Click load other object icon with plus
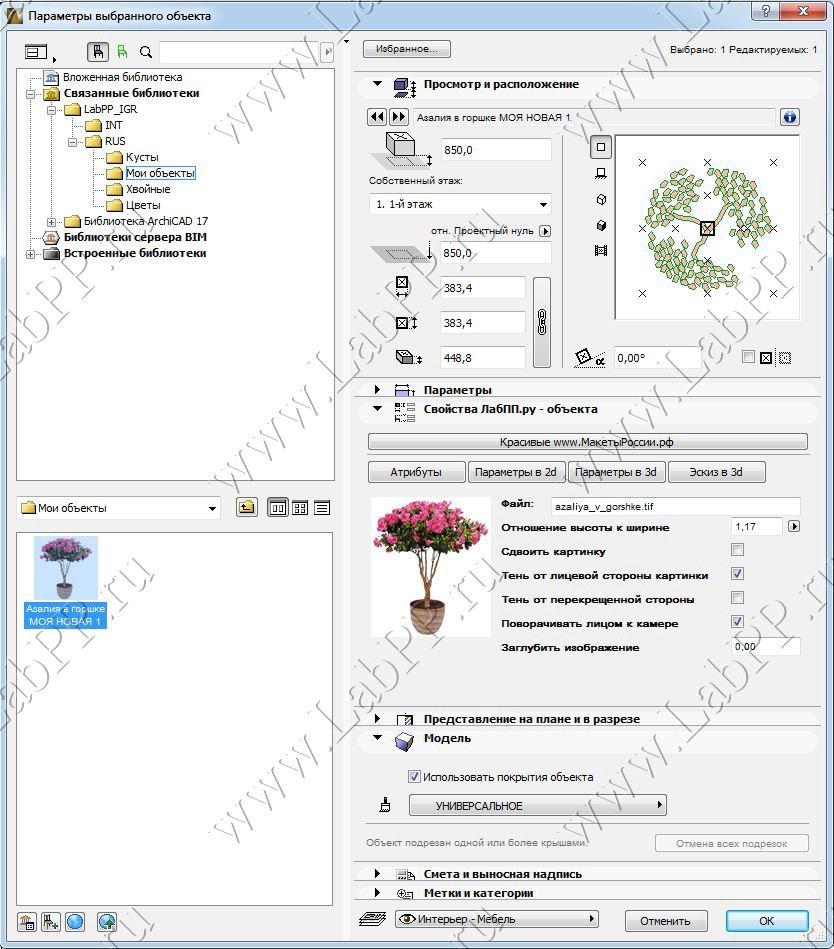Image resolution: width=834 pixels, height=949 pixels. point(50,922)
